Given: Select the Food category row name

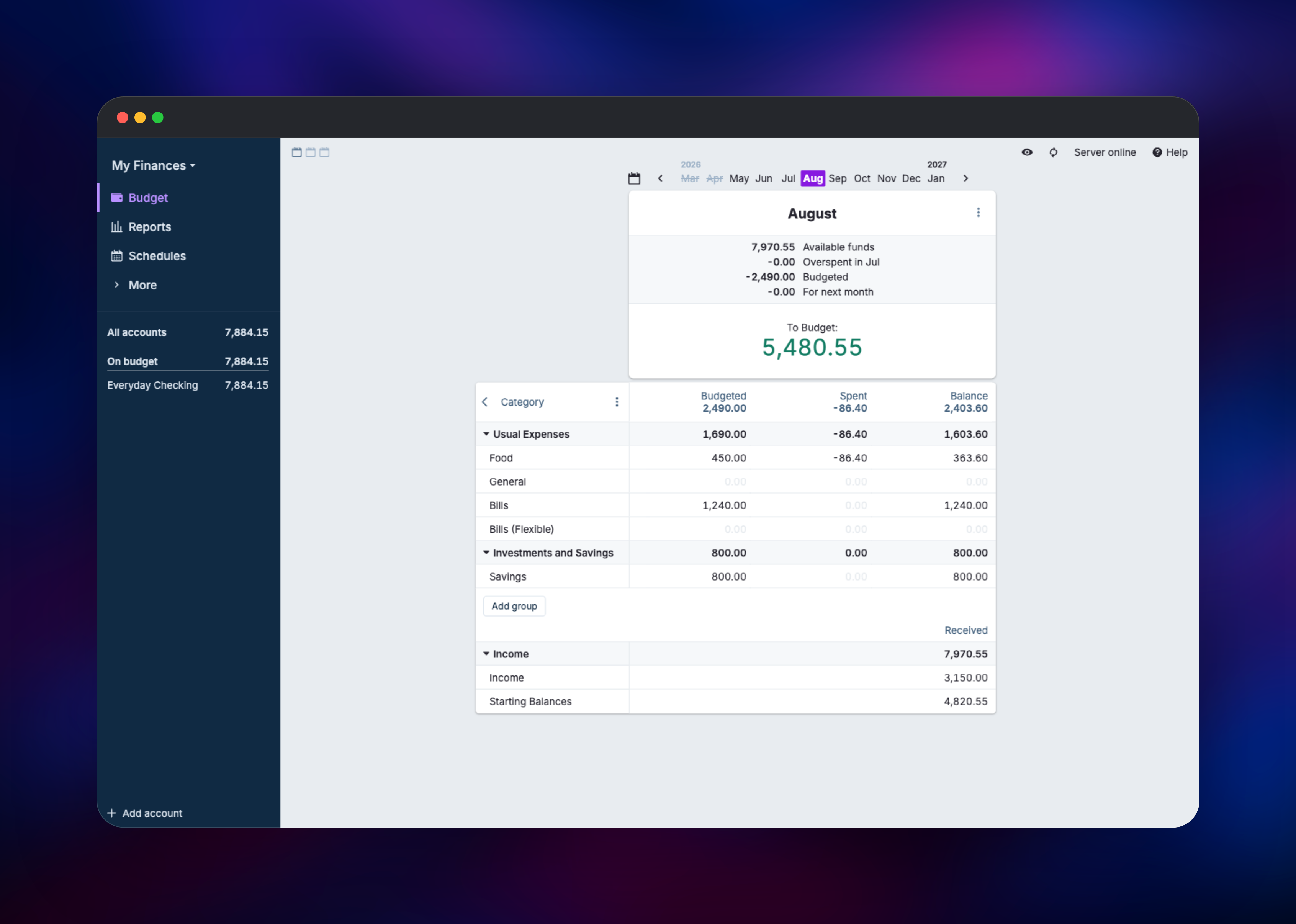Looking at the screenshot, I should (501, 458).
